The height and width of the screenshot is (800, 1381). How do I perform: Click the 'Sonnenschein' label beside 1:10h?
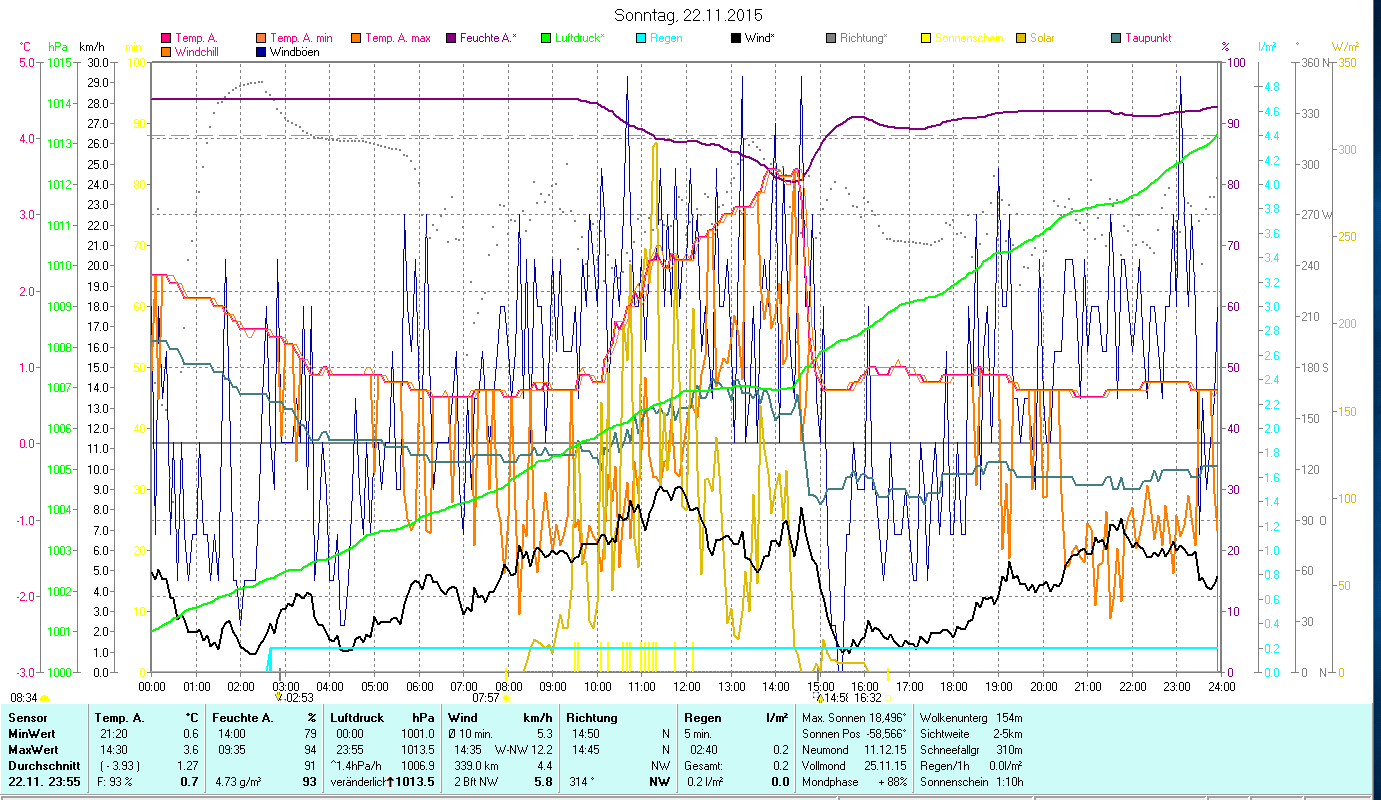coord(952,782)
